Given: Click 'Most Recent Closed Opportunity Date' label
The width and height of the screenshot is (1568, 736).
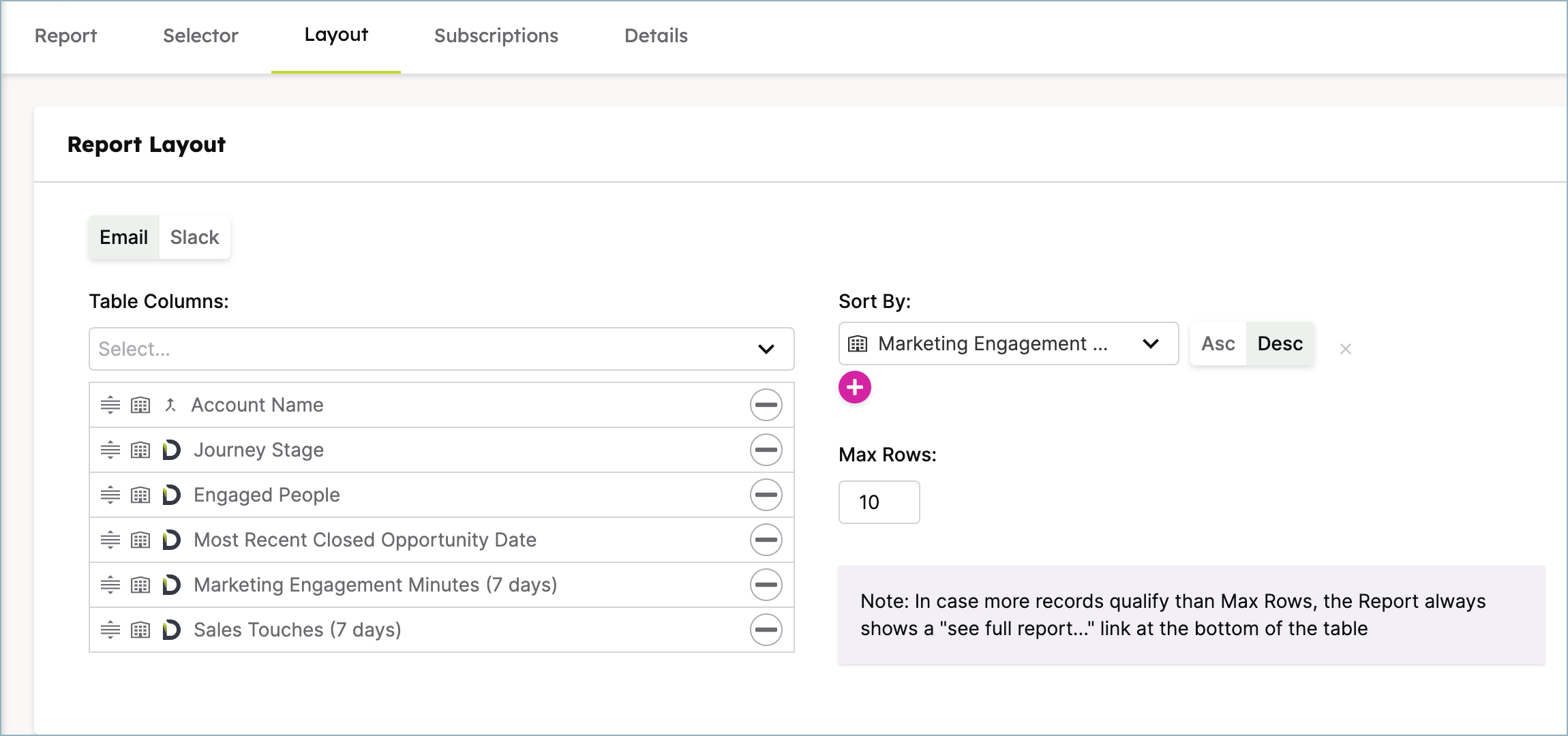Looking at the screenshot, I should pos(365,540).
